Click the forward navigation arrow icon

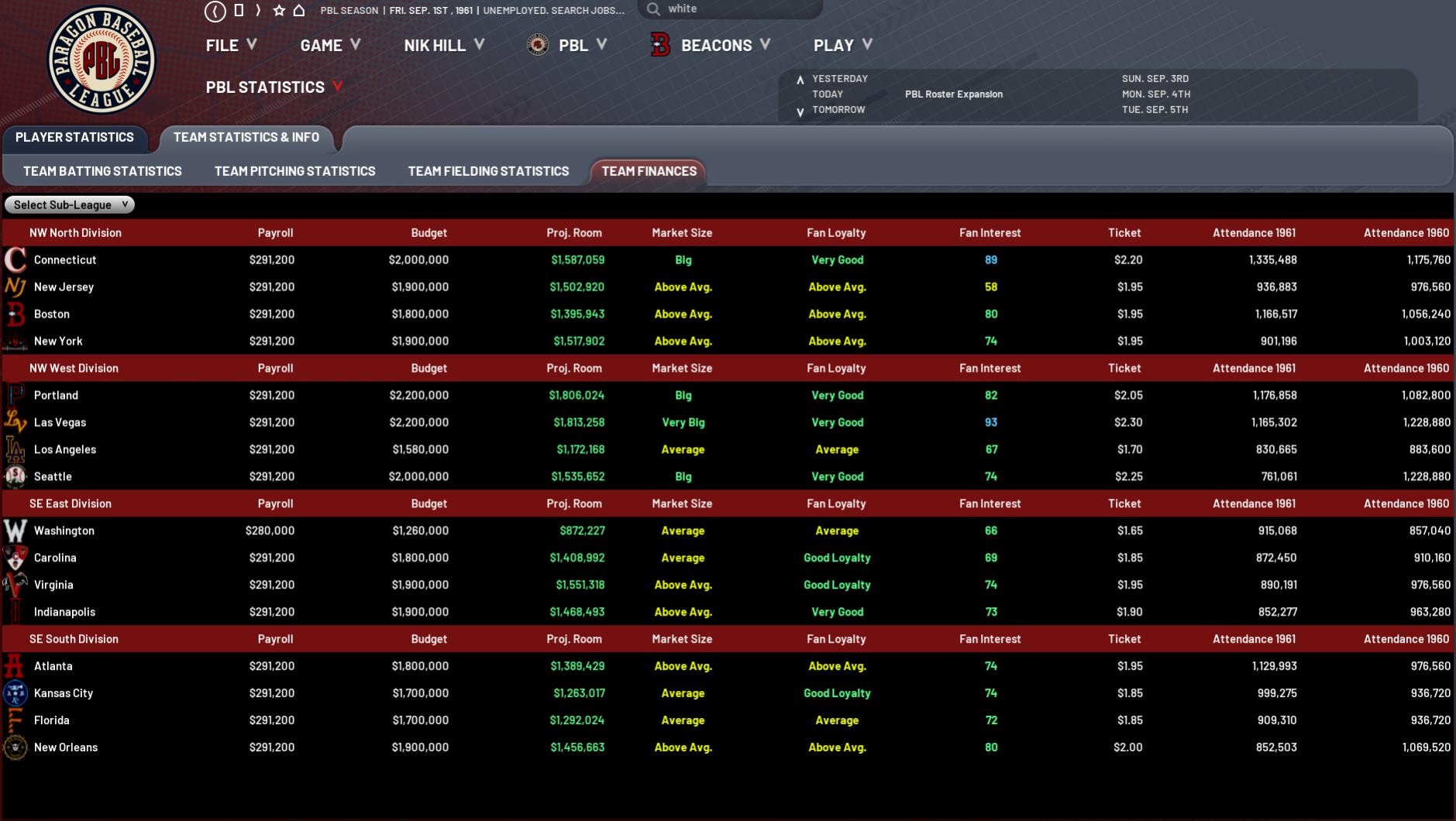(x=258, y=11)
